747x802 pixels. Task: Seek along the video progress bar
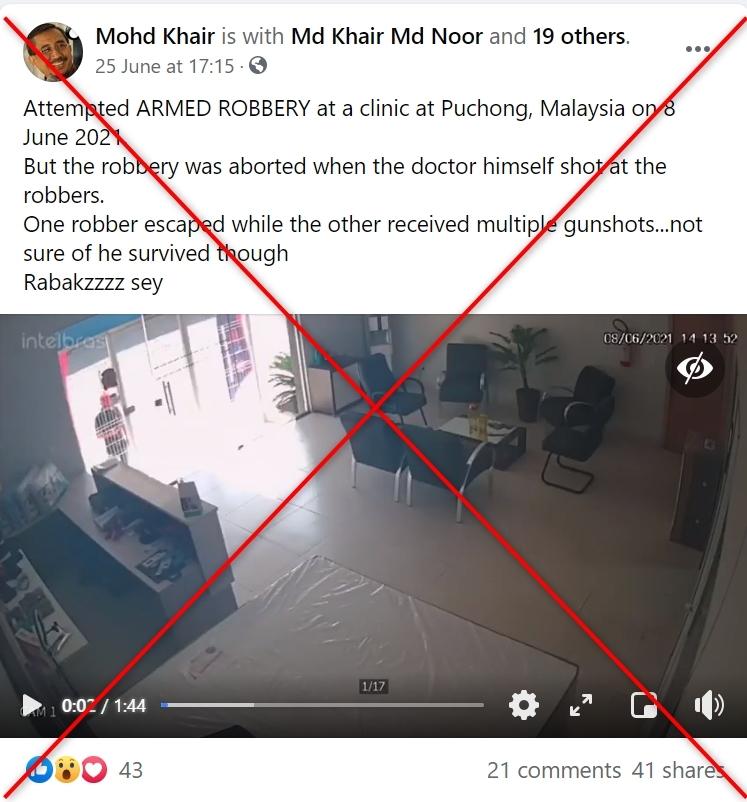pyautogui.click(x=322, y=705)
